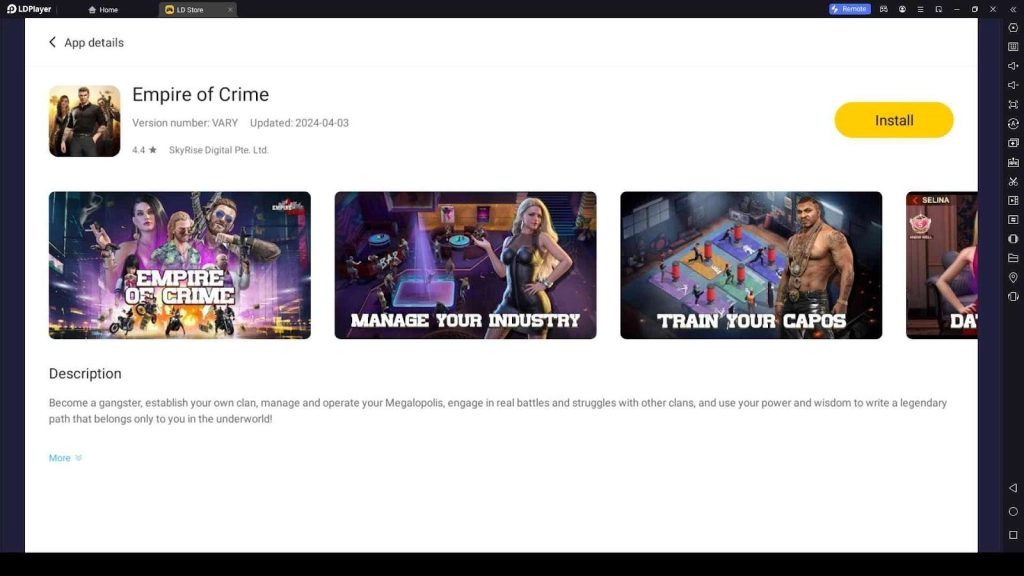Screen dimensions: 1024x576
Task: Open the Manage Your Industry screenshot
Action: point(465,265)
